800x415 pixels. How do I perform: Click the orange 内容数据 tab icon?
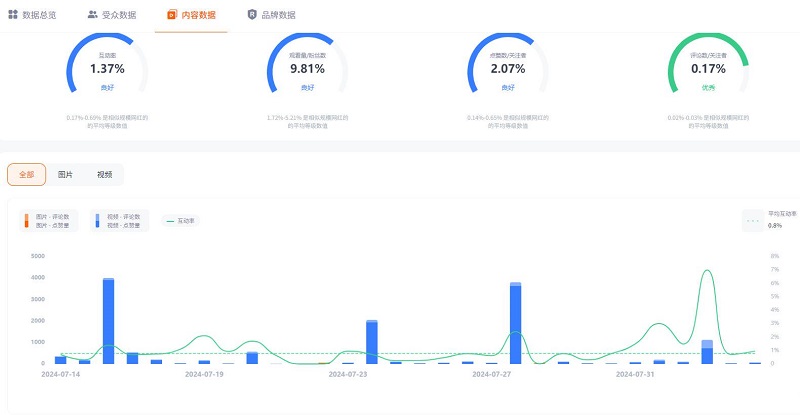(x=173, y=15)
